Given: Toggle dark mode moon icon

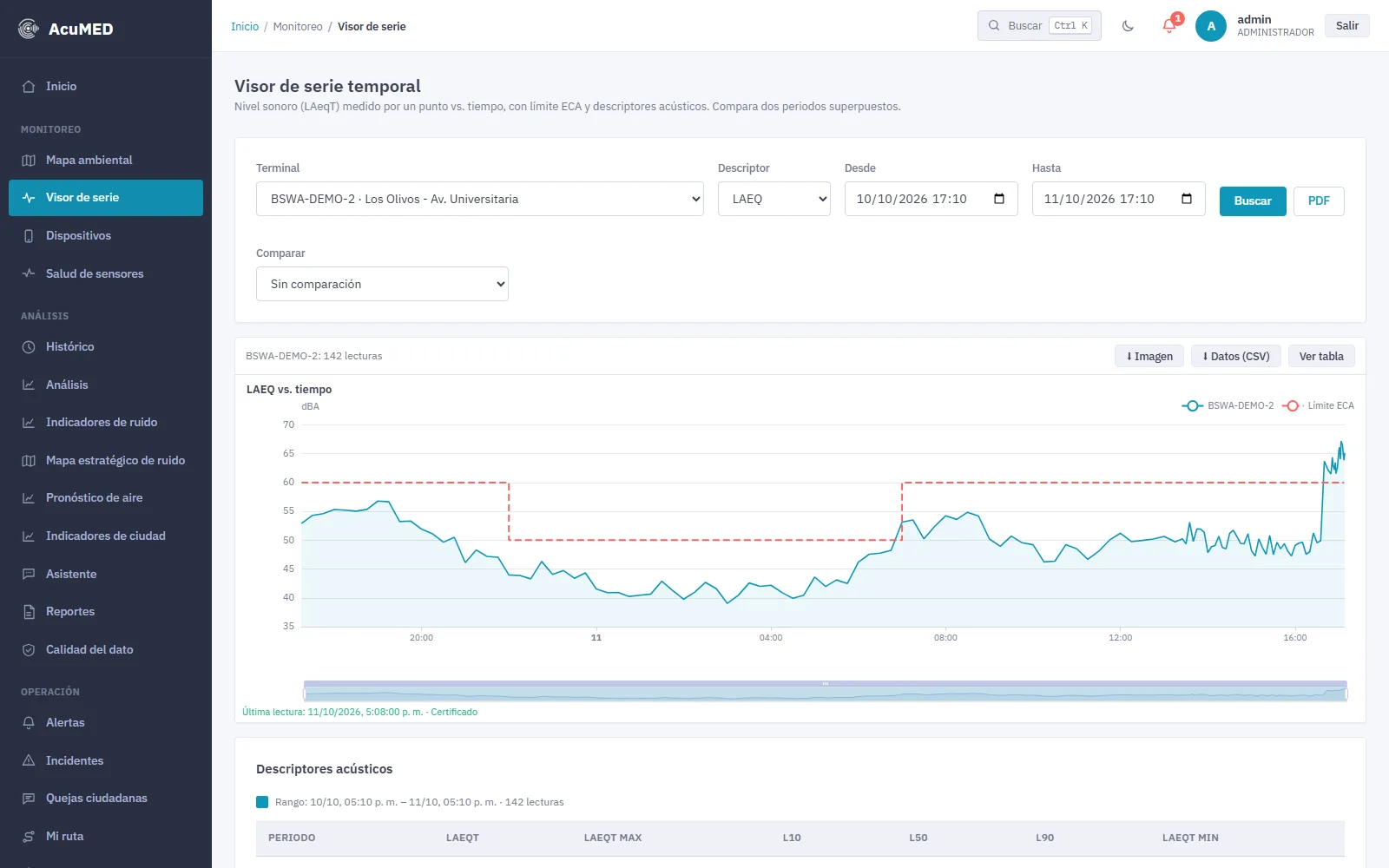Looking at the screenshot, I should (1128, 26).
